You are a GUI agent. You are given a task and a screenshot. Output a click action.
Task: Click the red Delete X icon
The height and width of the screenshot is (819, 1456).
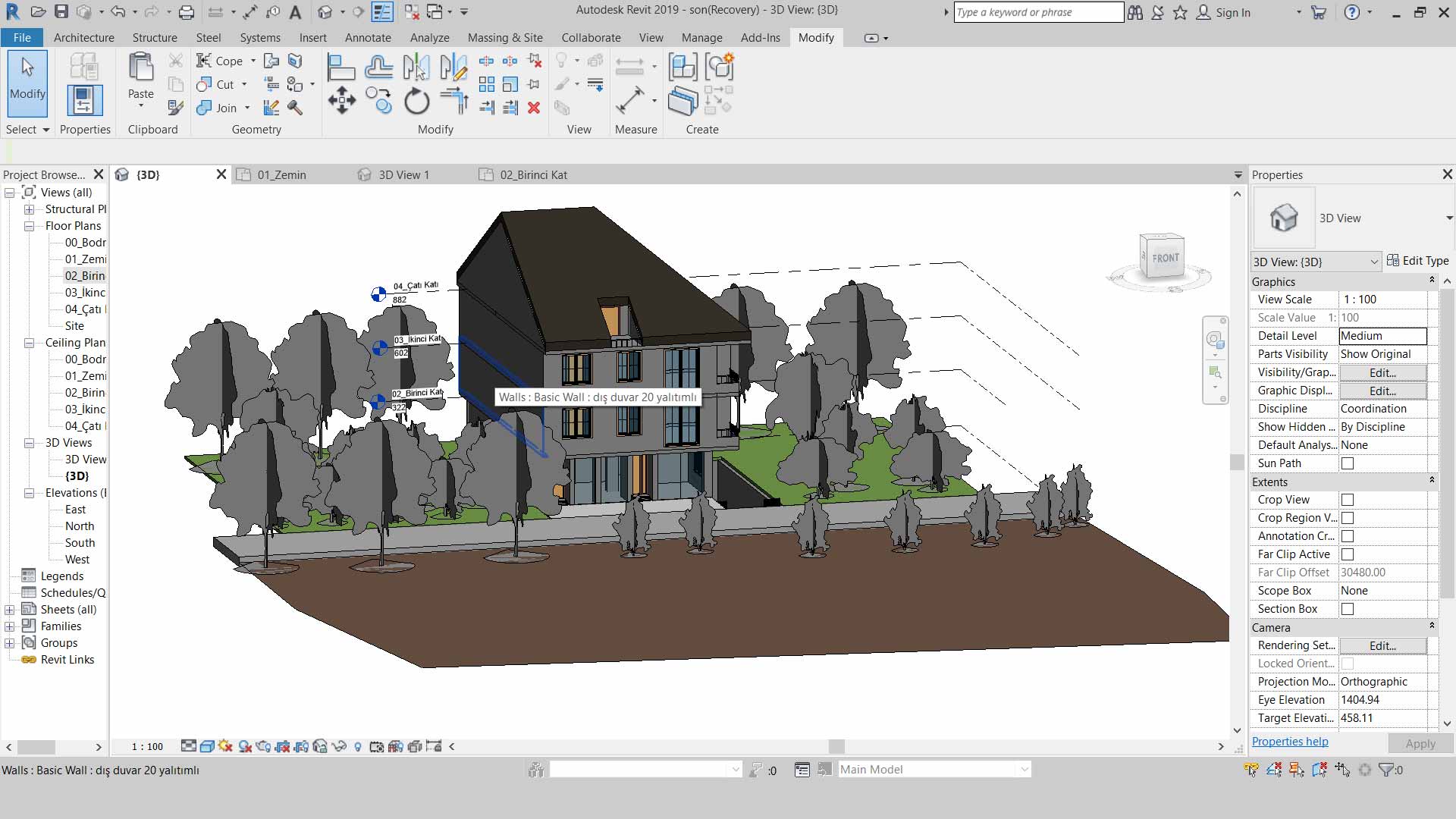(534, 108)
